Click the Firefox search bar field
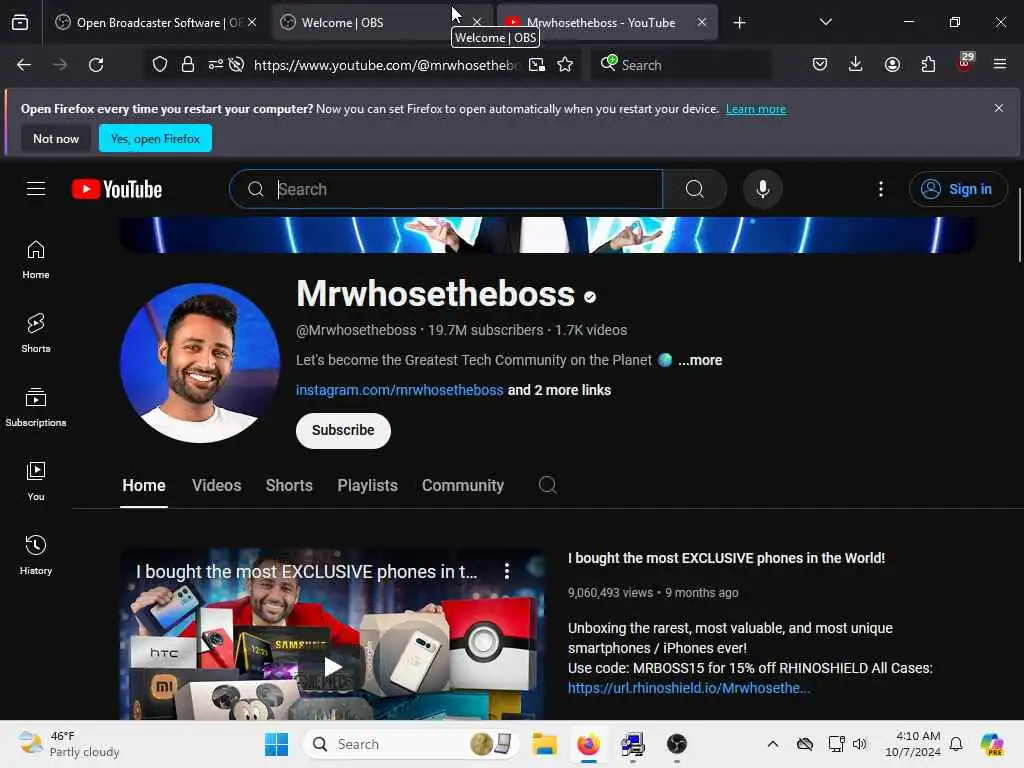Viewport: 1024px width, 768px height. 681,65
